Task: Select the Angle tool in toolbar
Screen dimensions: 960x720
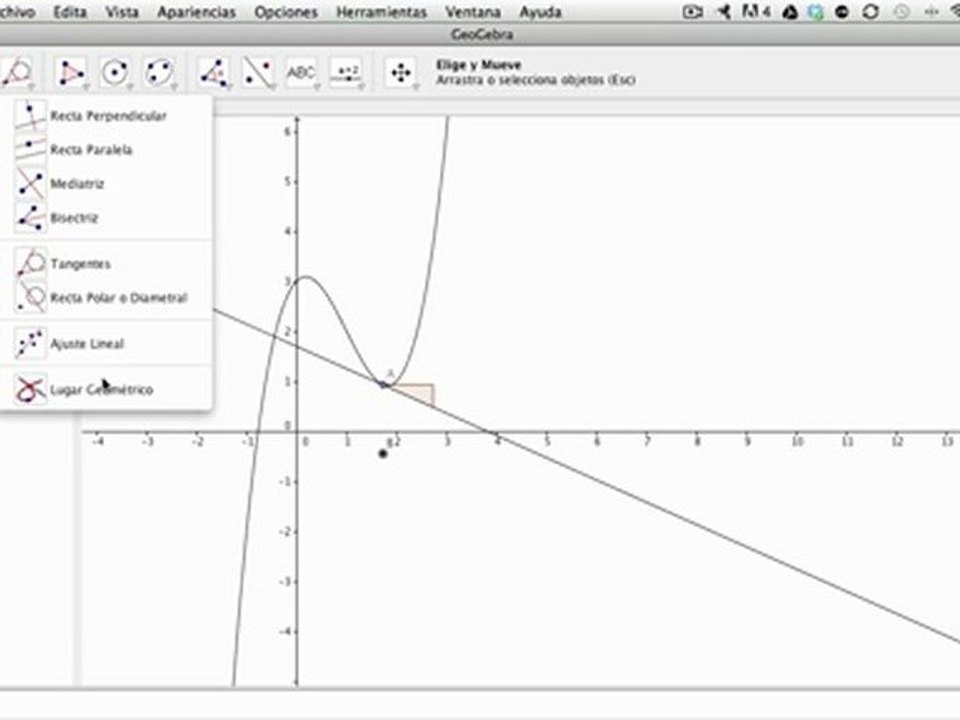Action: coord(213,73)
